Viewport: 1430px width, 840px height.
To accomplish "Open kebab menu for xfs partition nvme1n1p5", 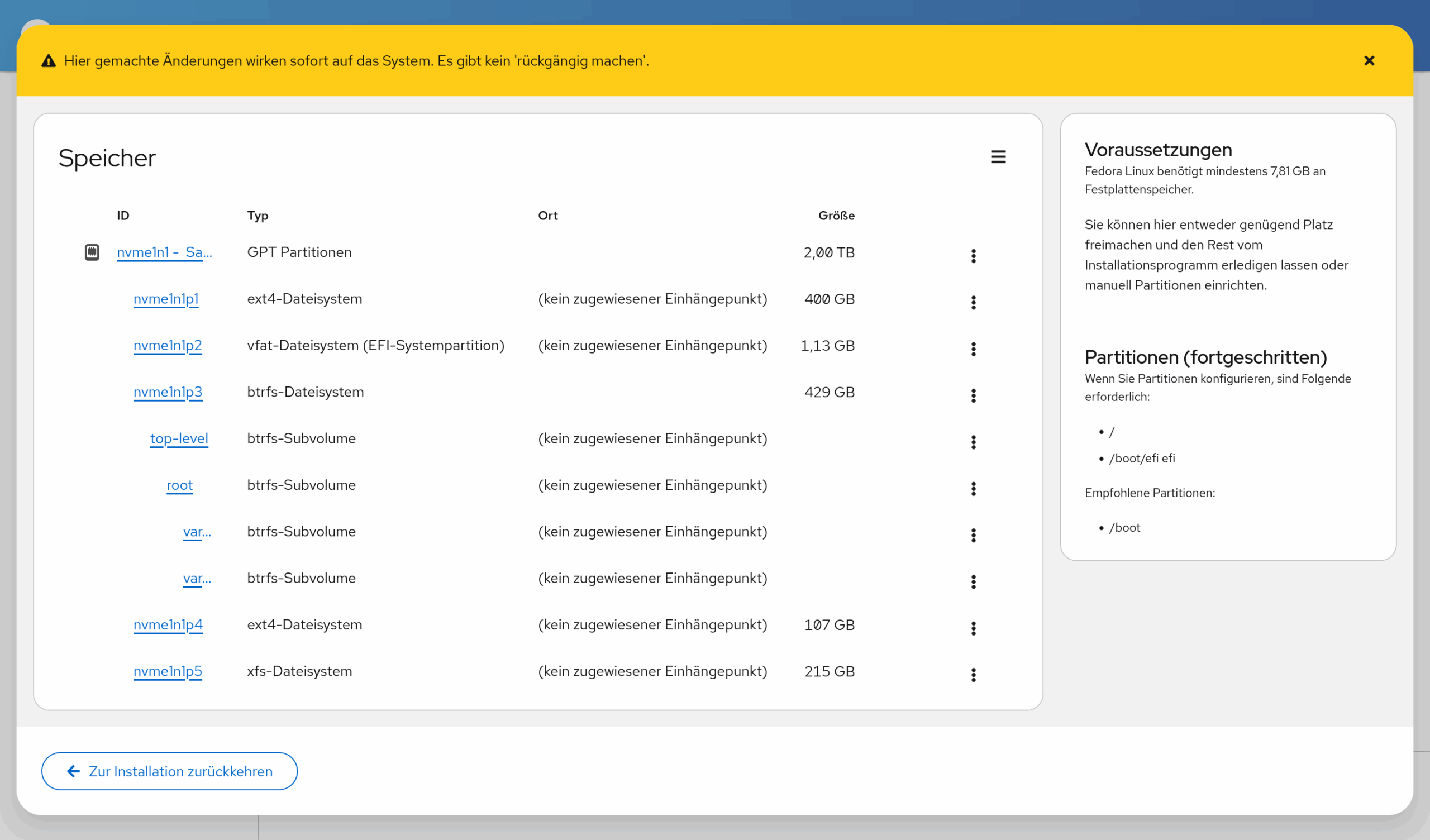I will tap(973, 675).
